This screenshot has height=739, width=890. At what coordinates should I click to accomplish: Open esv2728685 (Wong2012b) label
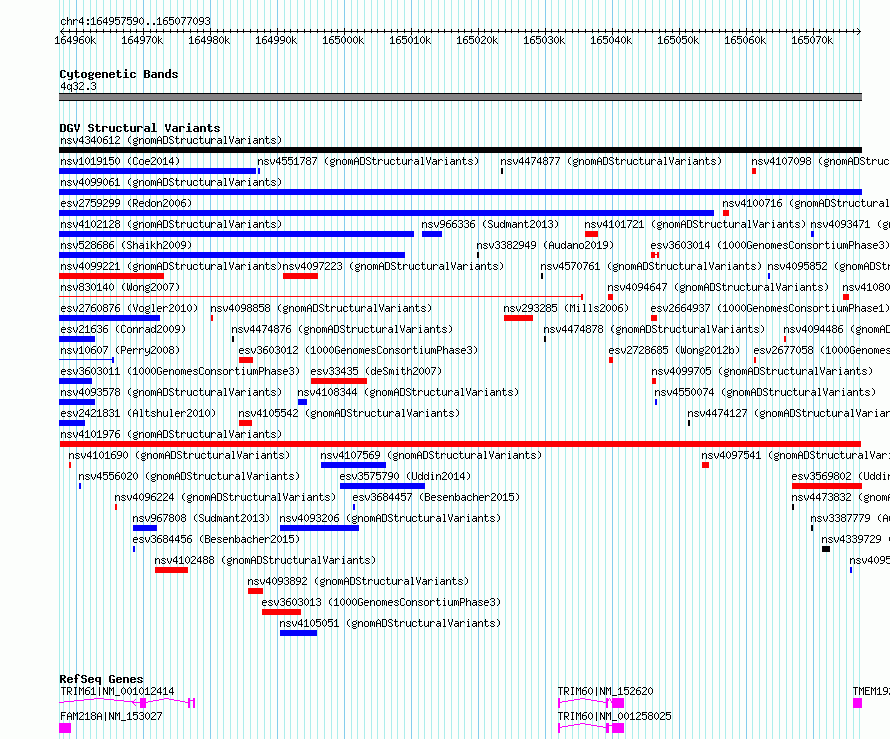click(674, 350)
